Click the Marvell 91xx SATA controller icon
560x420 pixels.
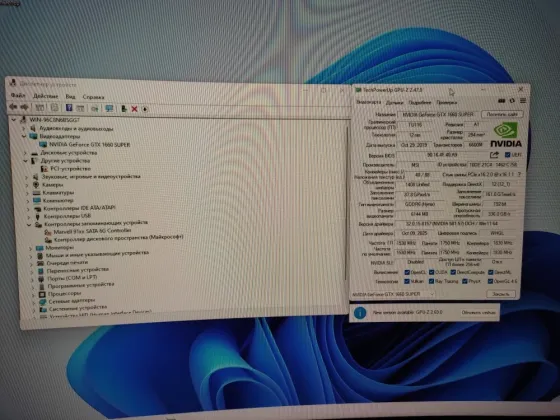pos(48,232)
